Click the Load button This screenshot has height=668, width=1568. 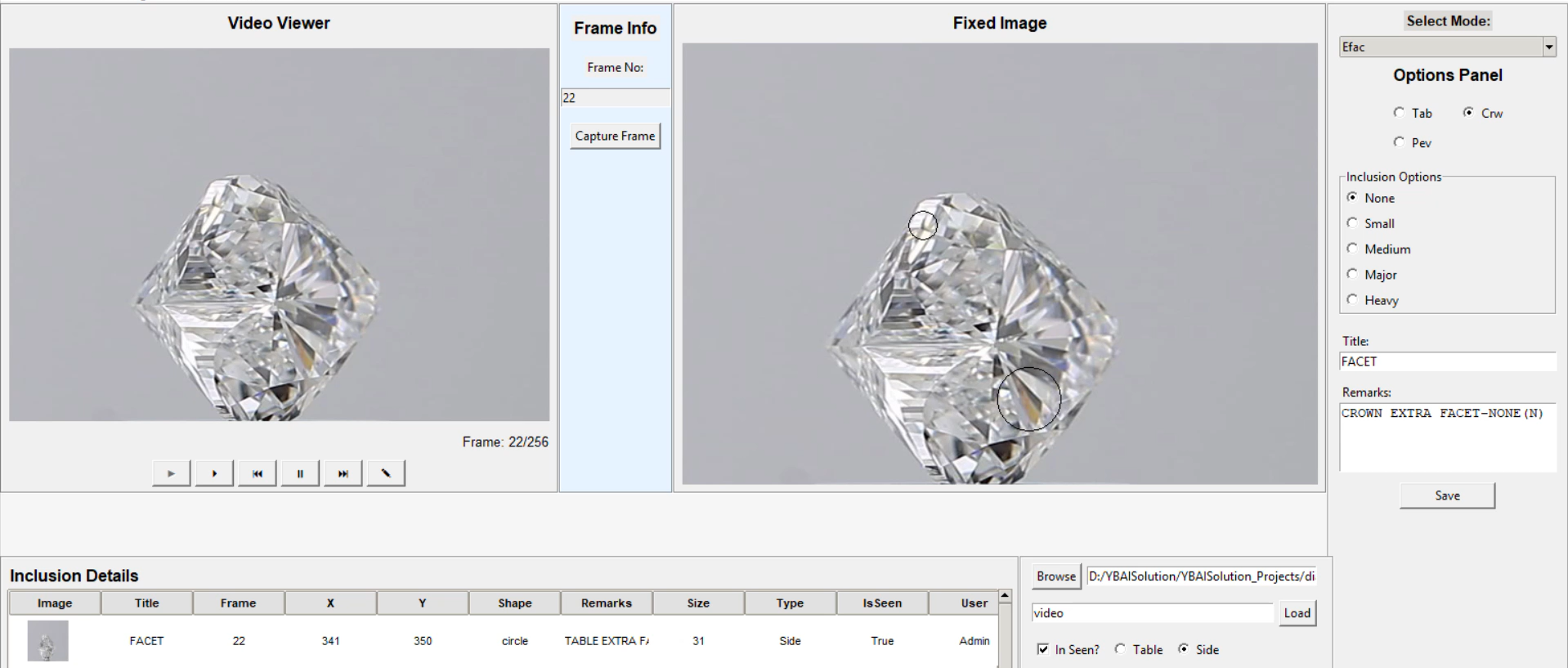[1297, 613]
